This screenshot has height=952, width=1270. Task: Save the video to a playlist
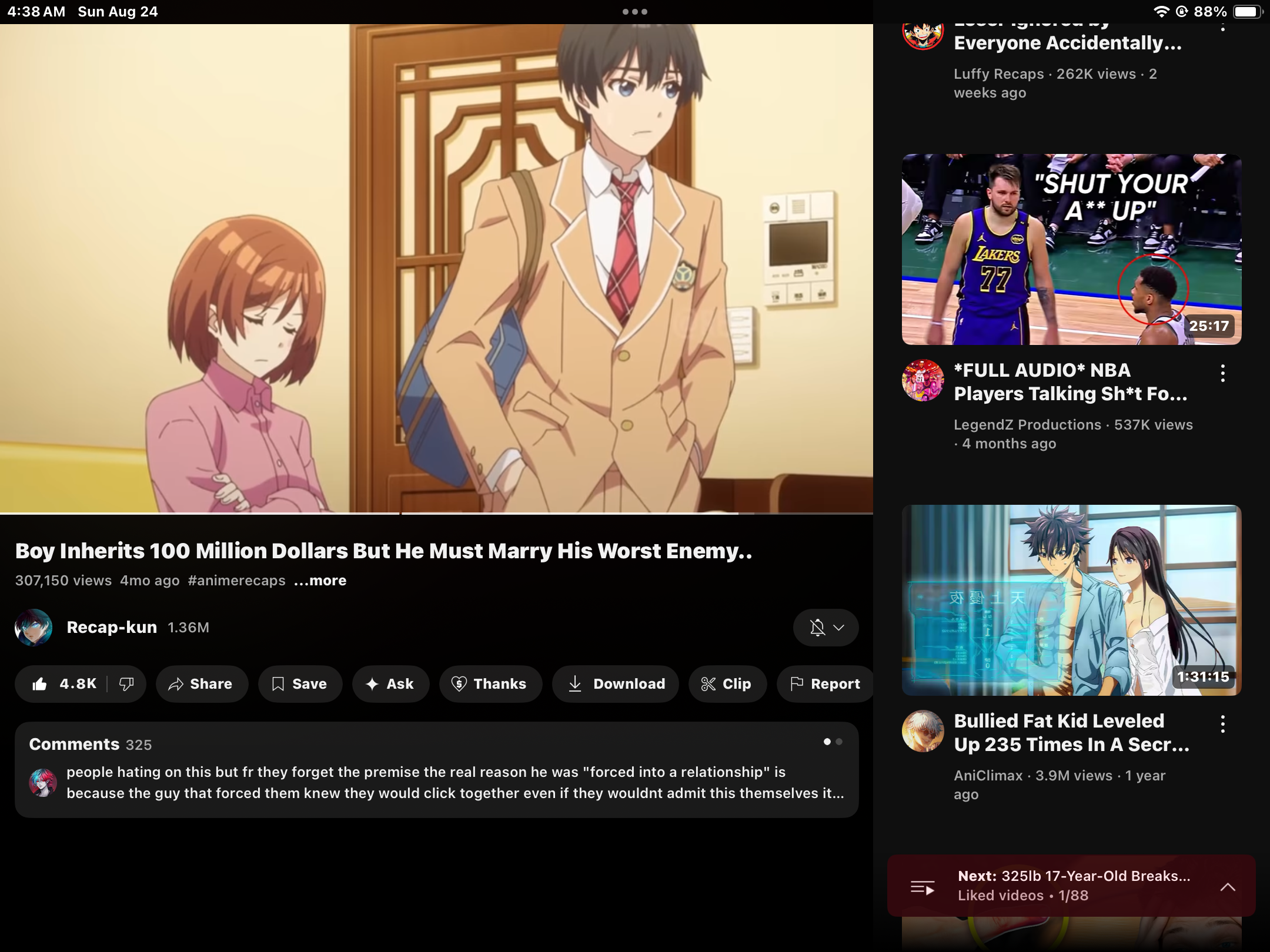pos(300,683)
